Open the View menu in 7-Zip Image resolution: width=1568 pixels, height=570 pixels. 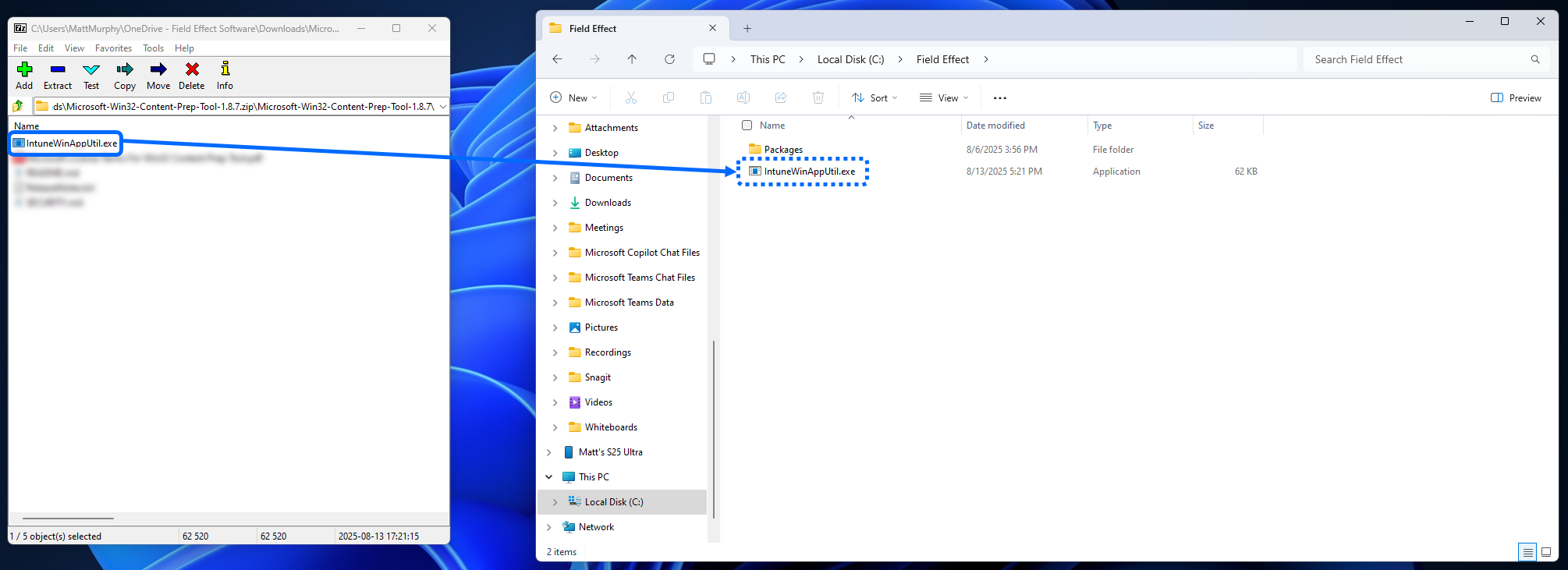click(x=74, y=48)
